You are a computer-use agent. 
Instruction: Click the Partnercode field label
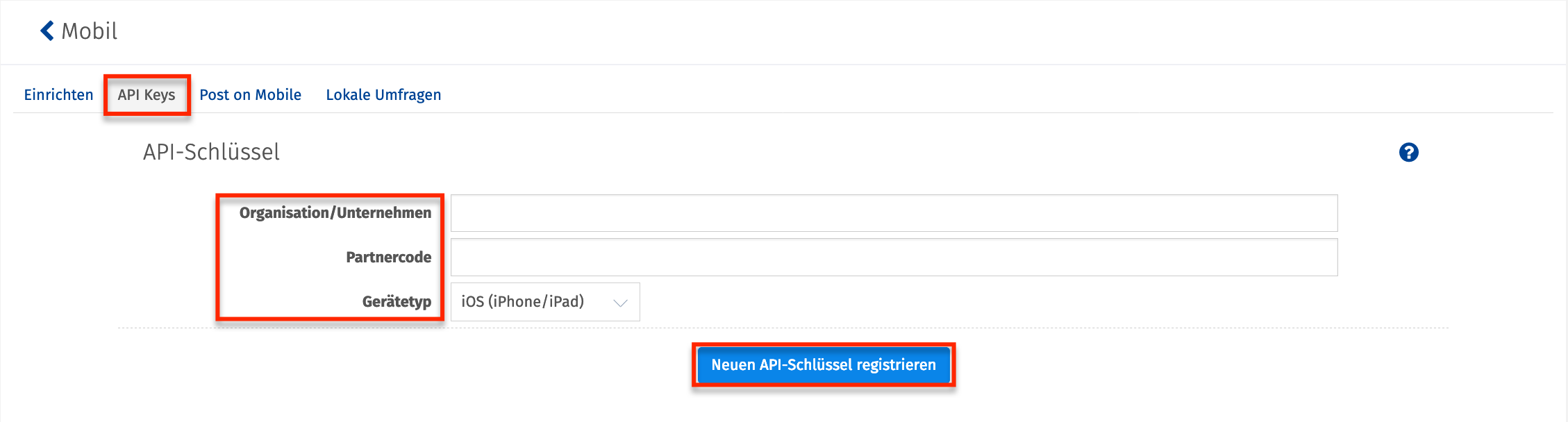pos(388,258)
